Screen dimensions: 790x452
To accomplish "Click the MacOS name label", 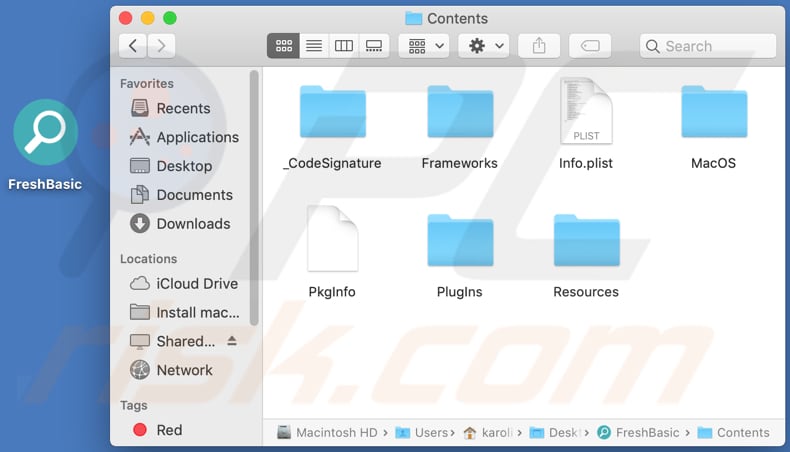I will tap(713, 163).
